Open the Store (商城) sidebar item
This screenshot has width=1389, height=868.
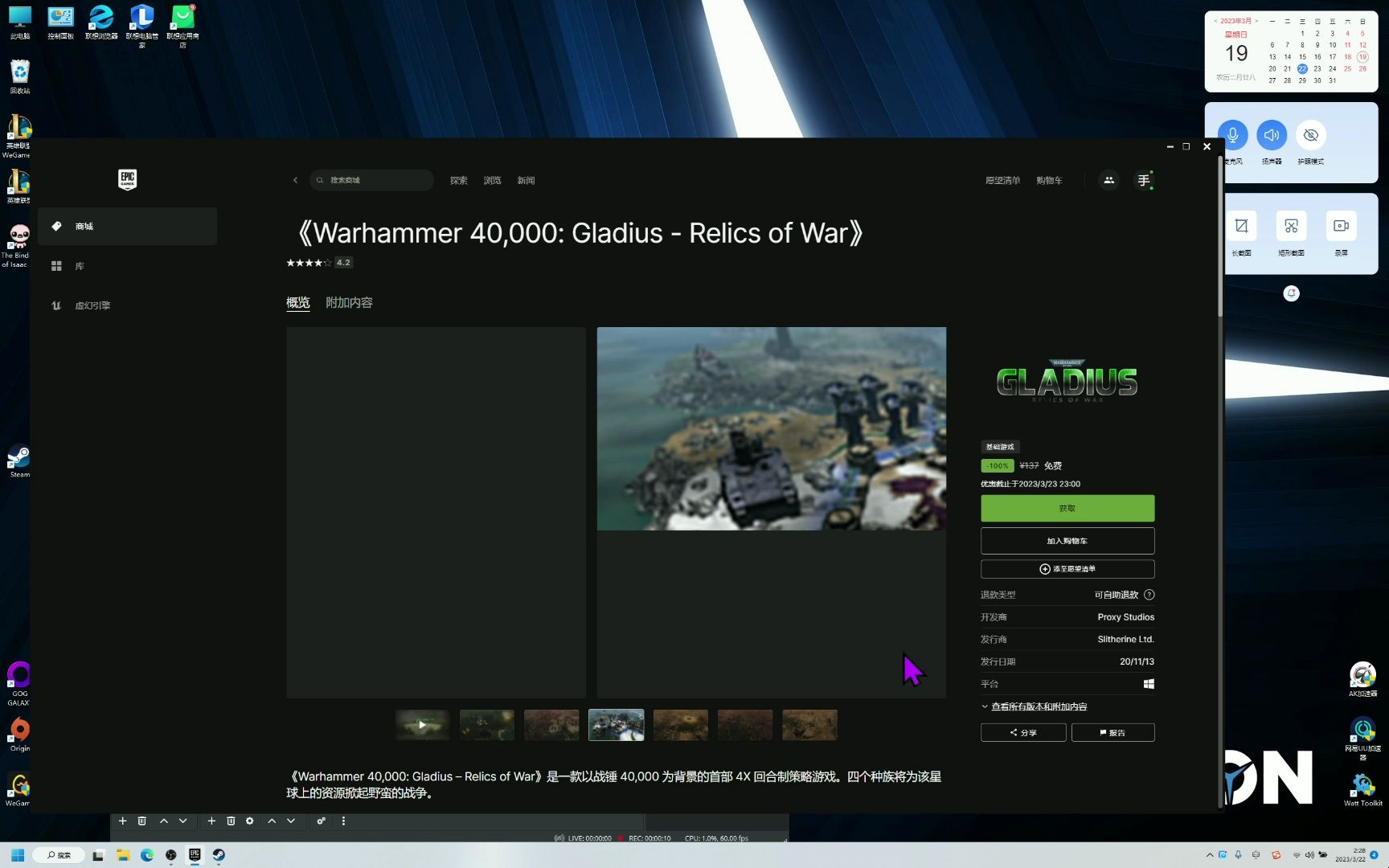click(128, 226)
